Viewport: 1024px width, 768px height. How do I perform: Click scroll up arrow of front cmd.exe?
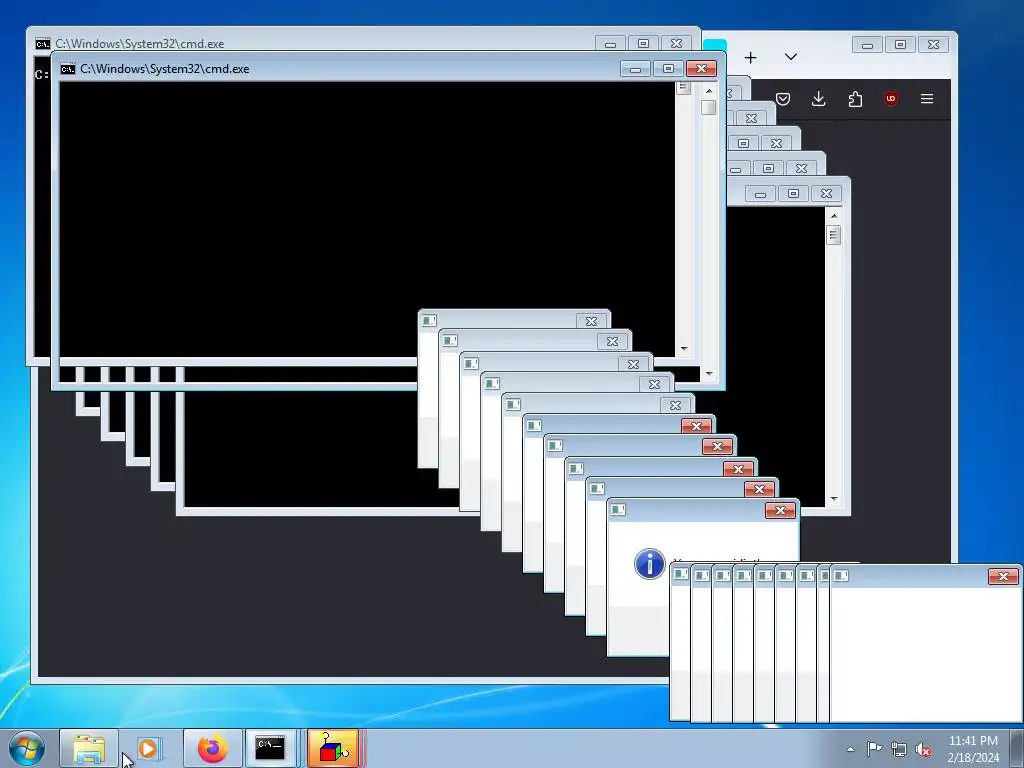coord(709,90)
